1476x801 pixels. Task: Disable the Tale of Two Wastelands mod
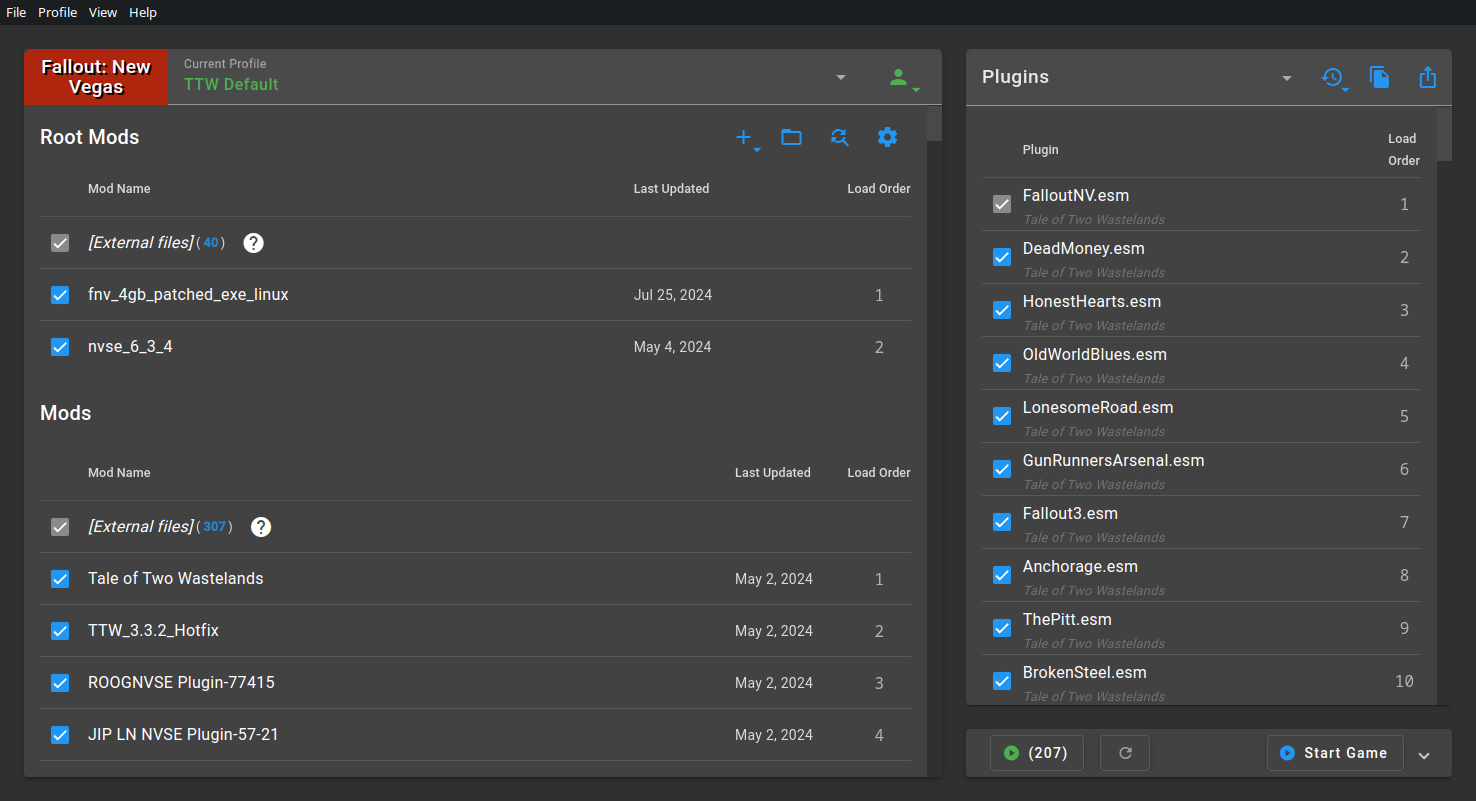click(x=60, y=579)
